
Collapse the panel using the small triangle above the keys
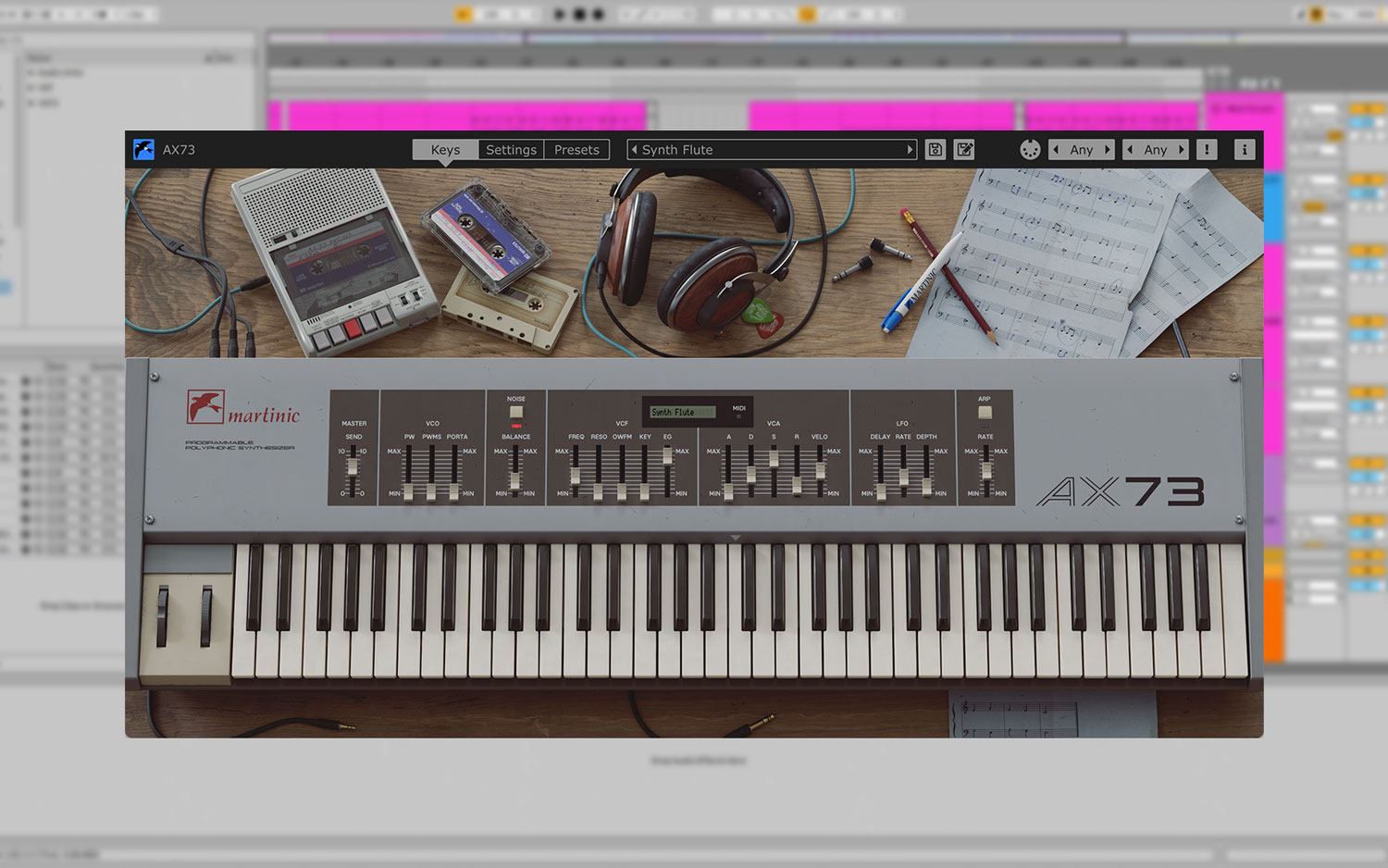[x=736, y=538]
